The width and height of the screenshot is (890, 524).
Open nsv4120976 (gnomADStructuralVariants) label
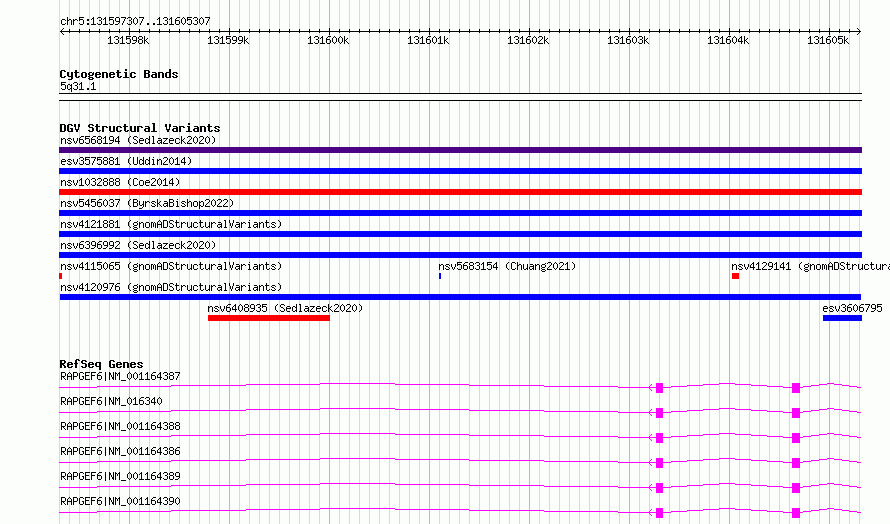click(171, 287)
